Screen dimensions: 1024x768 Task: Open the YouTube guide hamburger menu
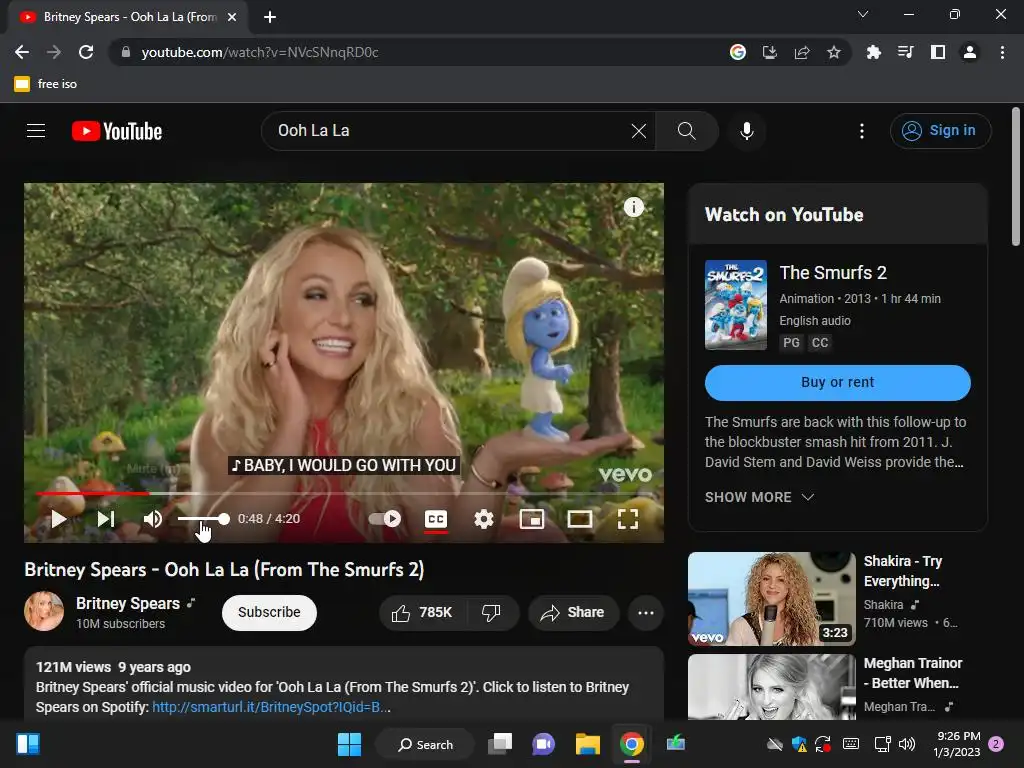[x=36, y=131]
